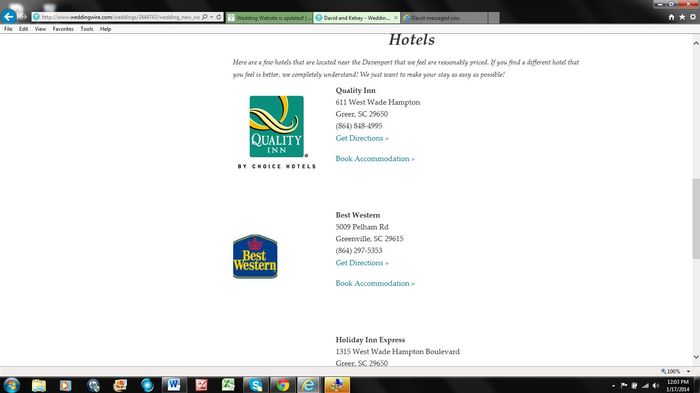Open the gear-globe taskbar icon
The height and width of the screenshot is (393, 700).
93,385
